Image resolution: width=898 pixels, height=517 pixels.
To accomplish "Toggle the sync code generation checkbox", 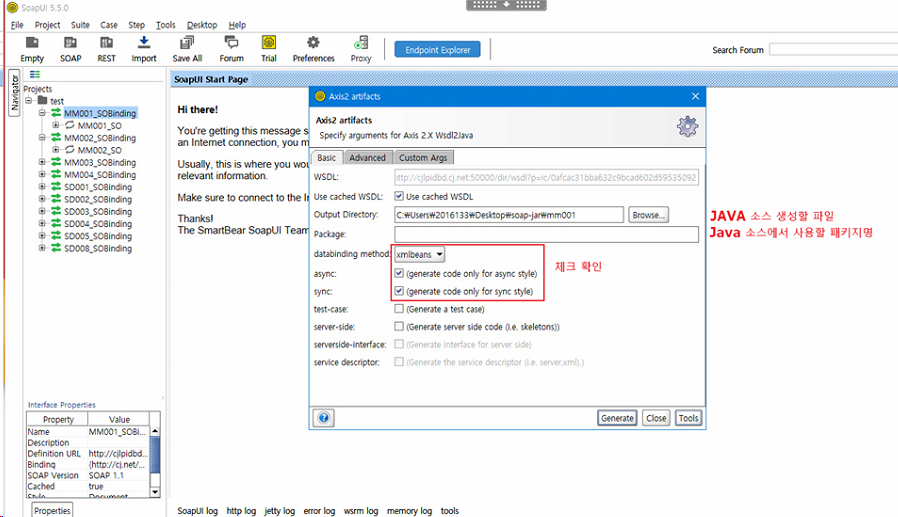I will (x=399, y=291).
